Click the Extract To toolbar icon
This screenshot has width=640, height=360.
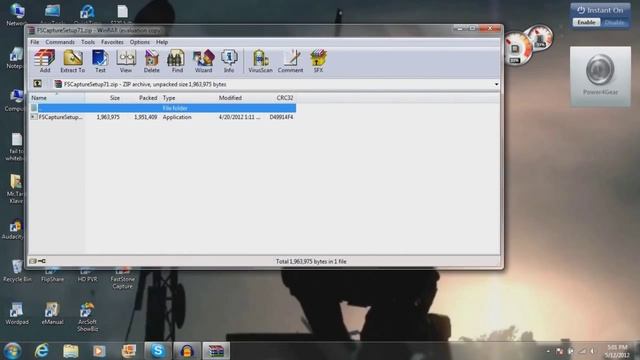(x=73, y=61)
